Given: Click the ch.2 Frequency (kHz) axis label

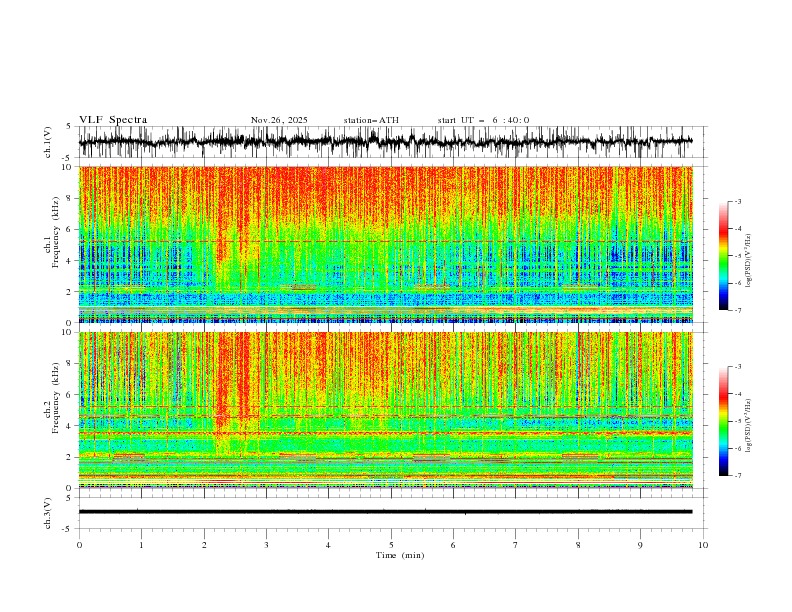Looking at the screenshot, I should [x=52, y=398].
